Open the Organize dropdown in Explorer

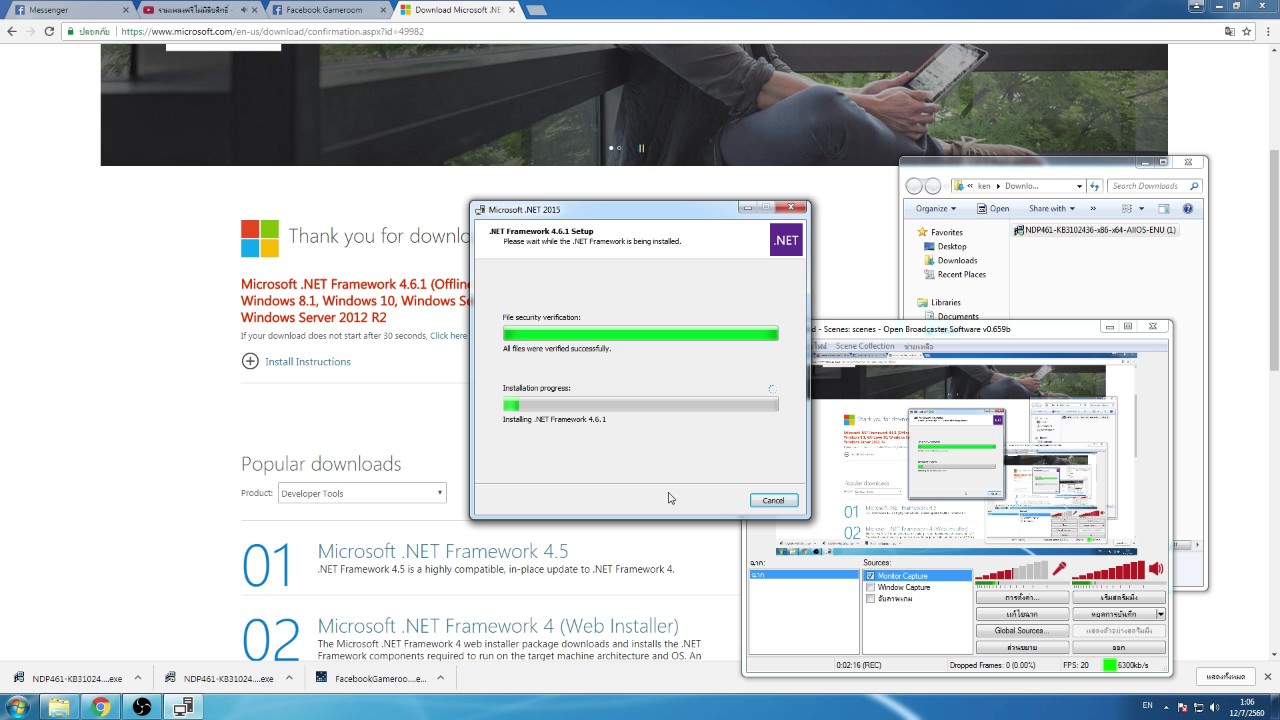coord(935,209)
